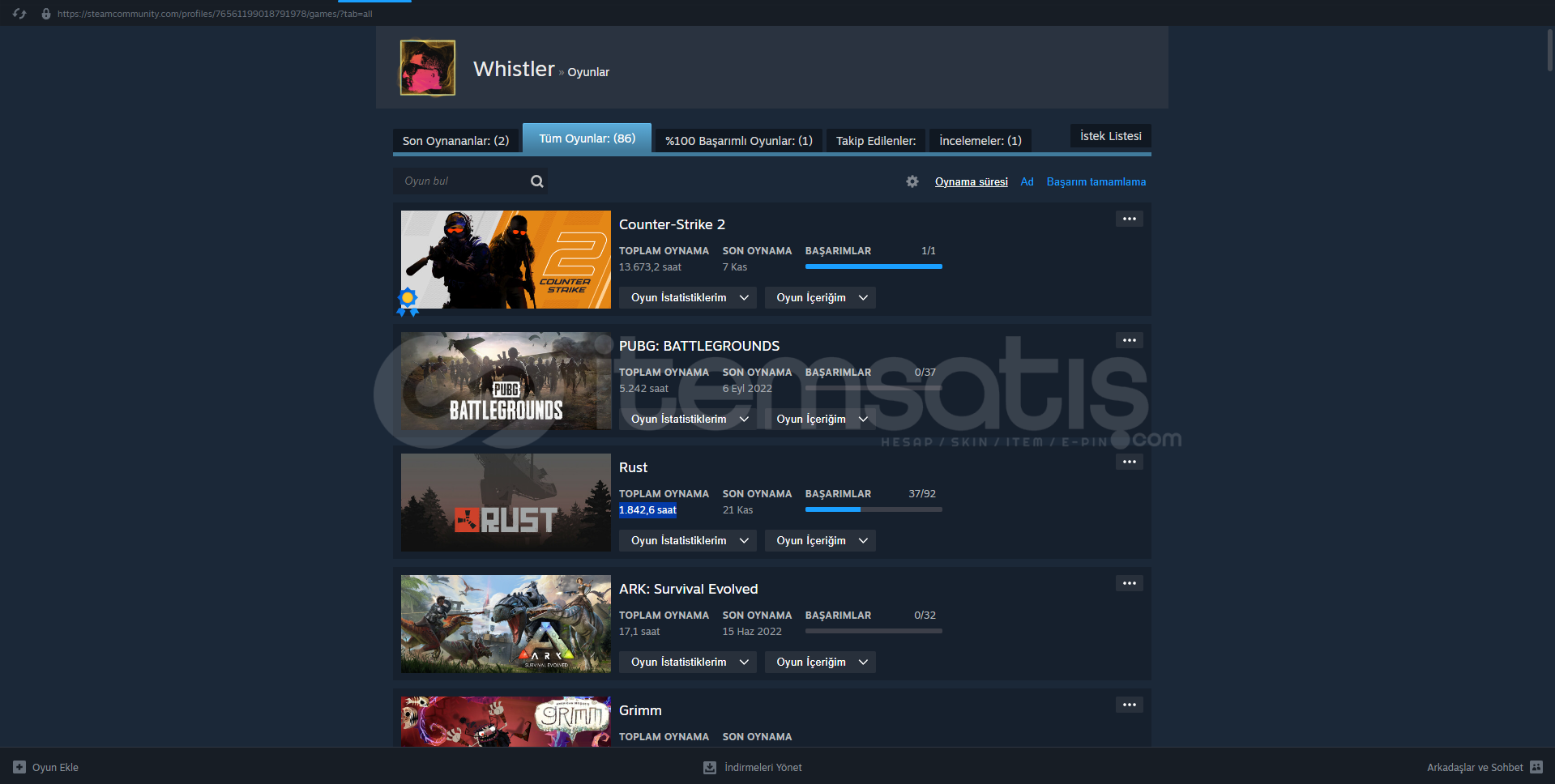Open Rust game thumbnail
The image size is (1555, 784).
506,502
